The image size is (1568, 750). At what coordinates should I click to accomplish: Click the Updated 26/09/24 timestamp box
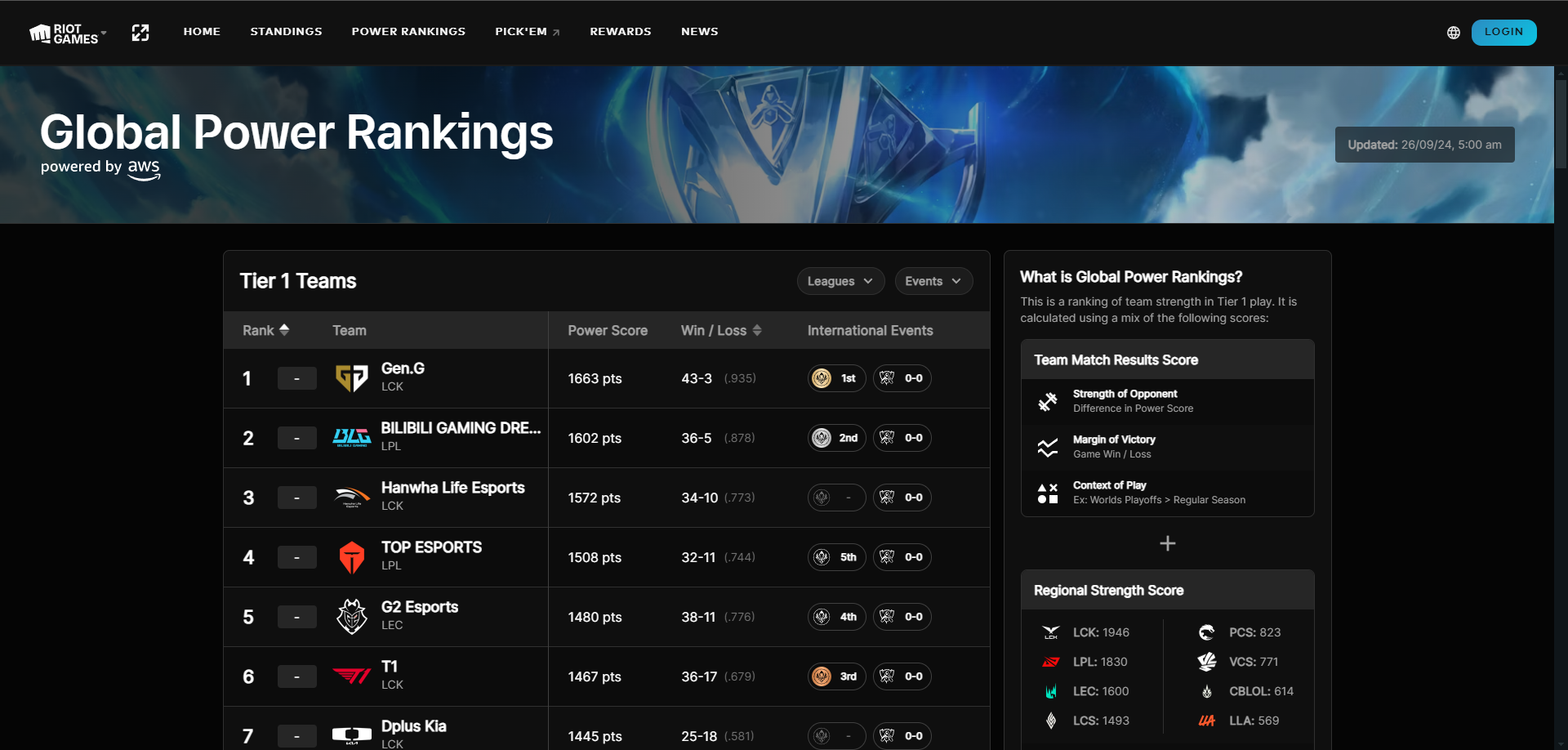[1424, 145]
